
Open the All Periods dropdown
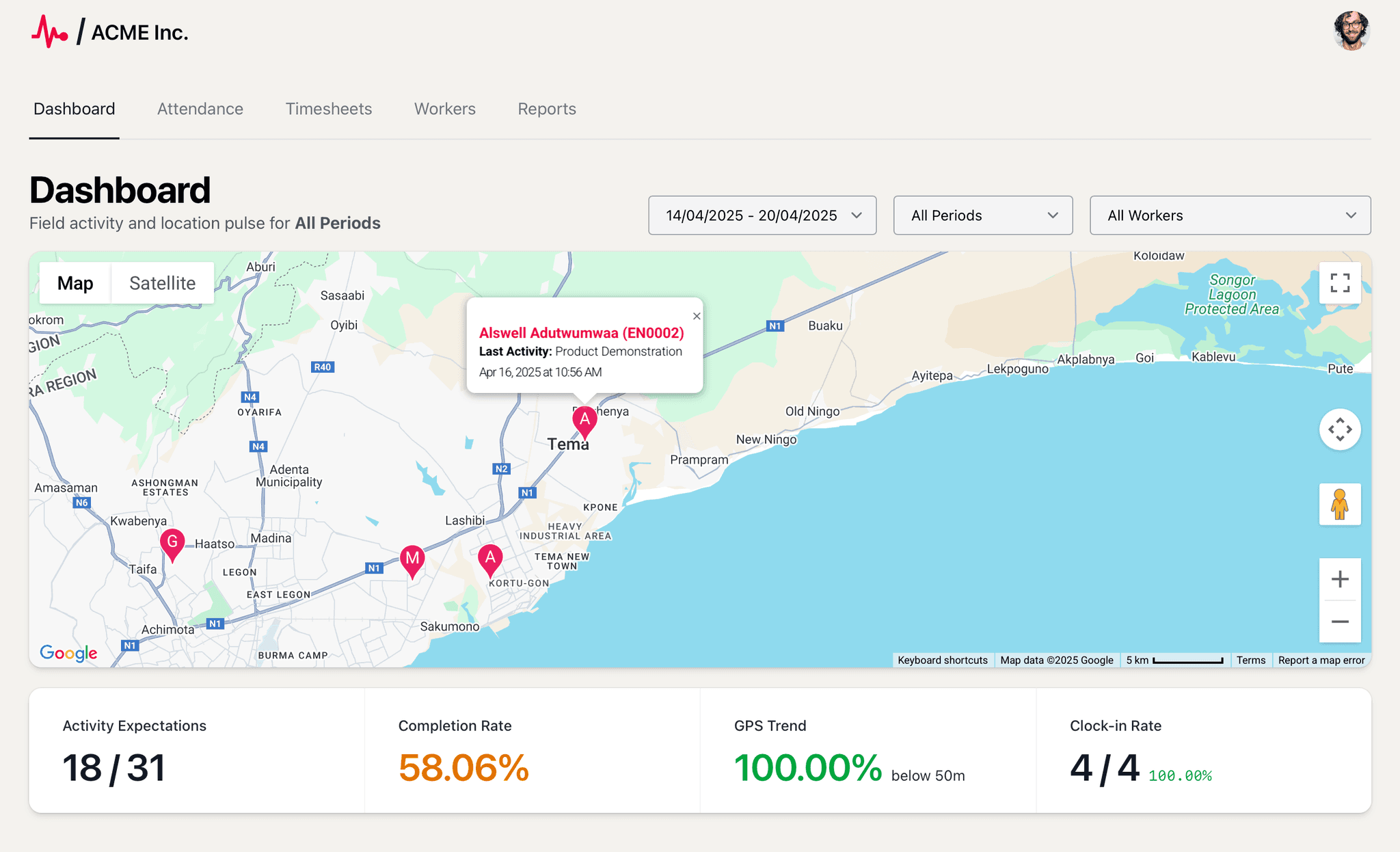pyautogui.click(x=982, y=215)
